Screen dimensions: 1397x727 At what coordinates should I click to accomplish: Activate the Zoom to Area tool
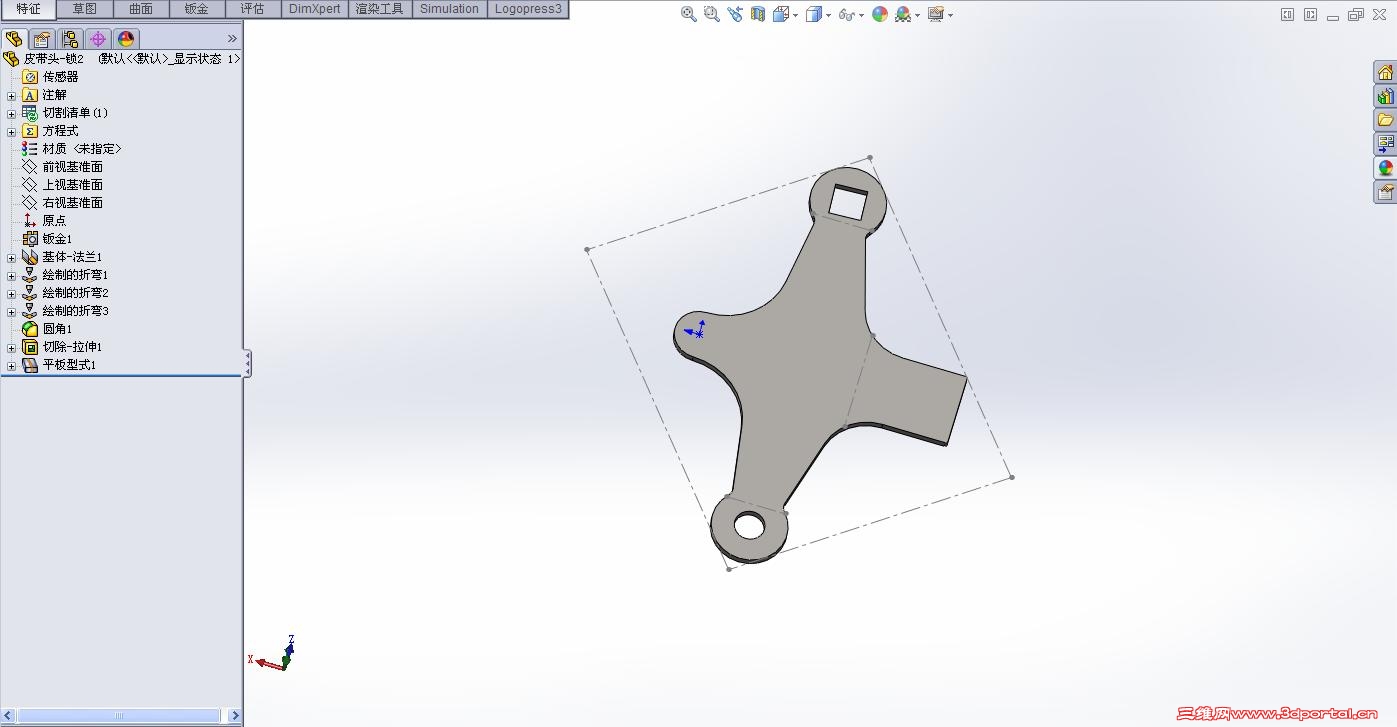[711, 14]
